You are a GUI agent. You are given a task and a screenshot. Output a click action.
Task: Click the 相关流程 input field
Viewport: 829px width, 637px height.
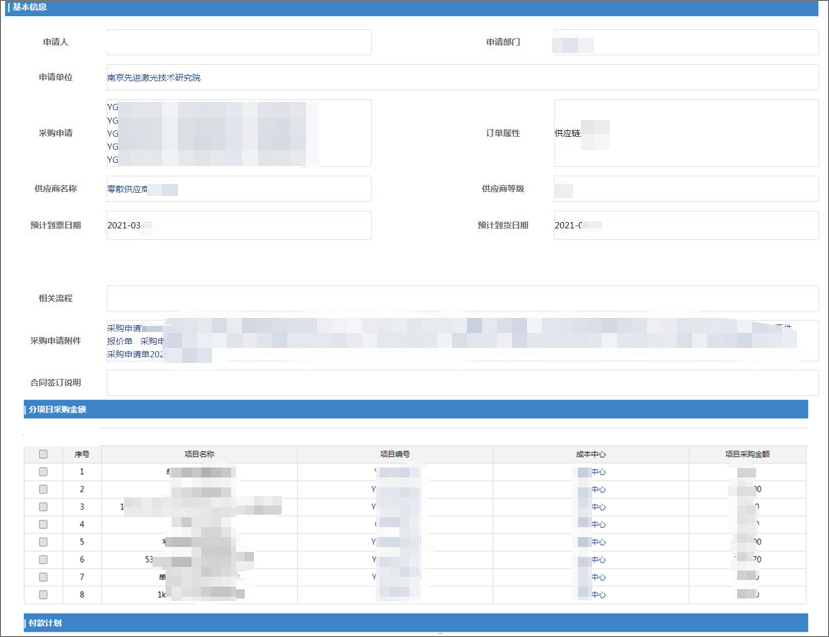[463, 299]
